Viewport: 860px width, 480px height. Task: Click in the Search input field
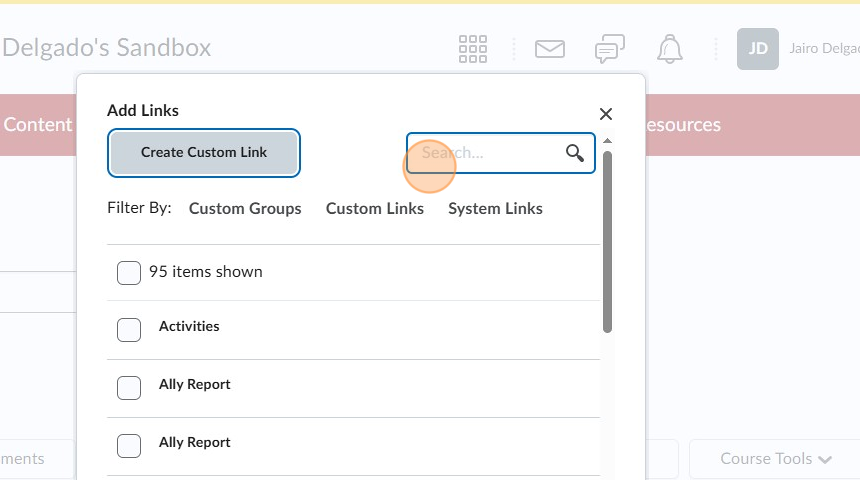point(485,153)
